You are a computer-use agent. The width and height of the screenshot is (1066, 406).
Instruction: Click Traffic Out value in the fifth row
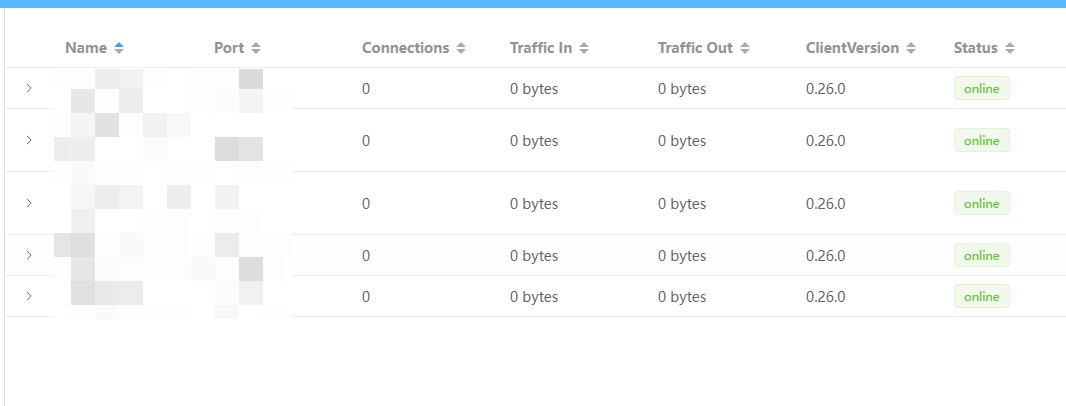coord(682,297)
